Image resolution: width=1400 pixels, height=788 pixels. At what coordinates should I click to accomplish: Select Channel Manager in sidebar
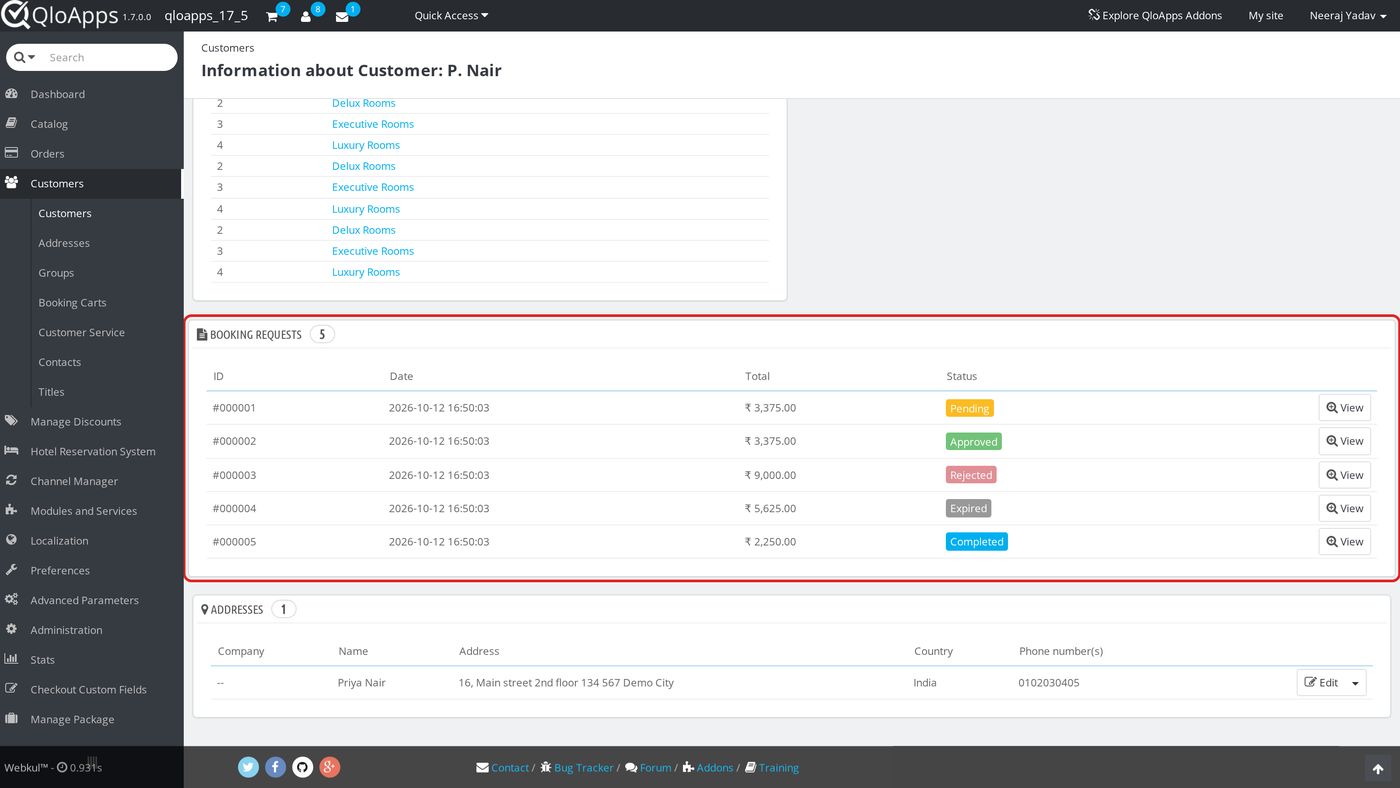74,481
